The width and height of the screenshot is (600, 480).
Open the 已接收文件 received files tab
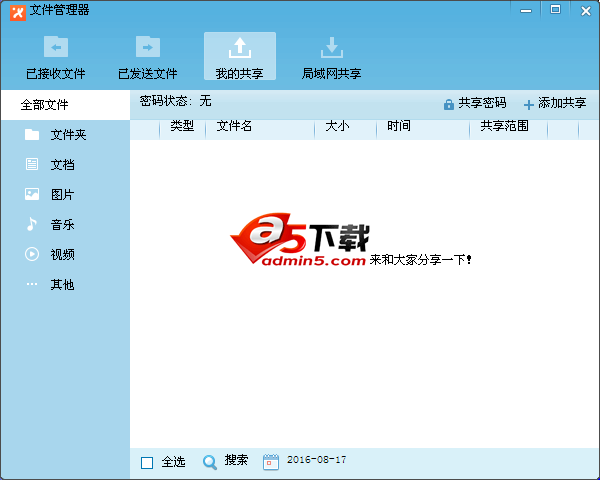point(56,57)
